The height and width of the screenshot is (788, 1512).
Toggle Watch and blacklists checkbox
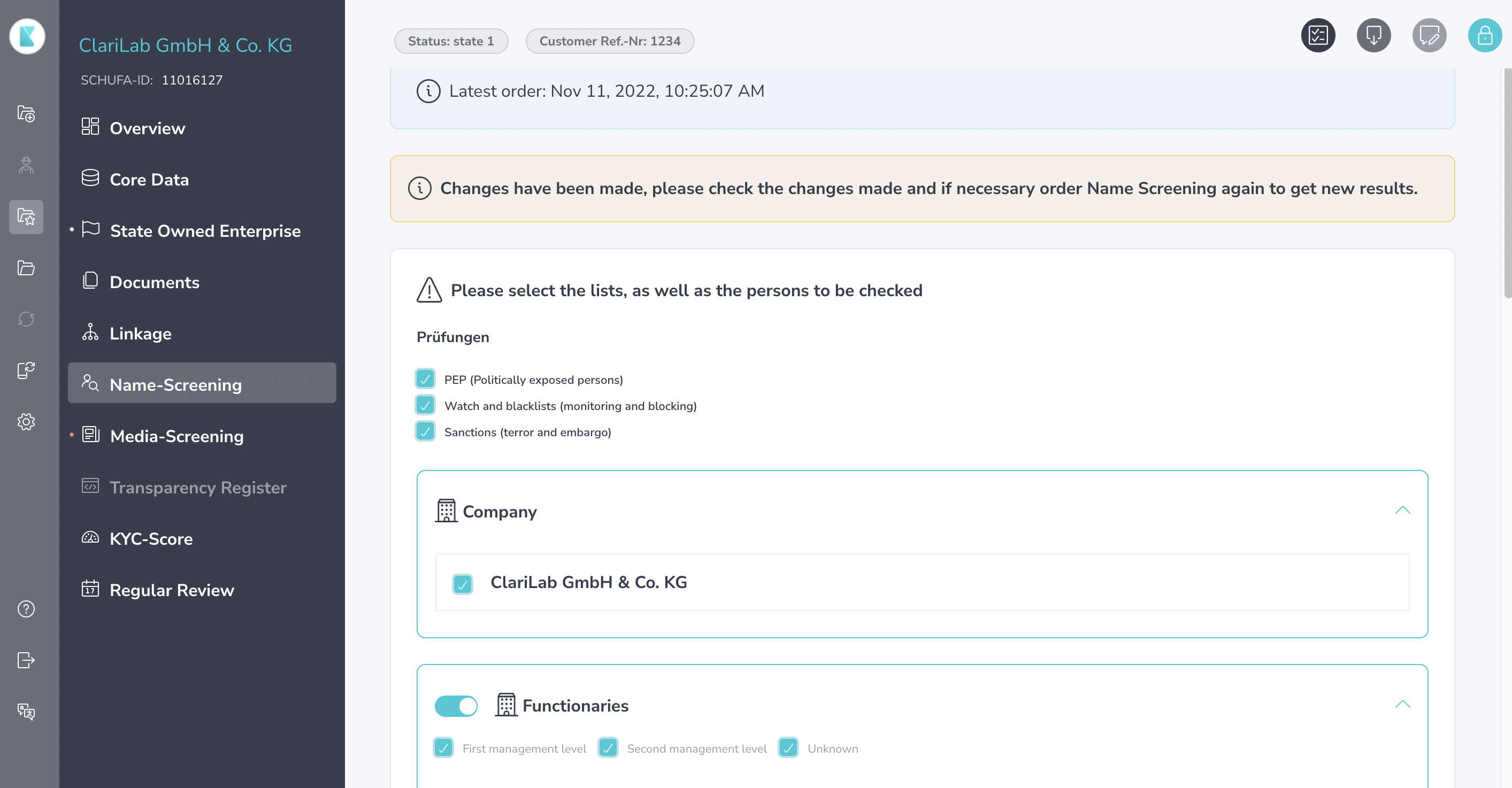(x=426, y=405)
